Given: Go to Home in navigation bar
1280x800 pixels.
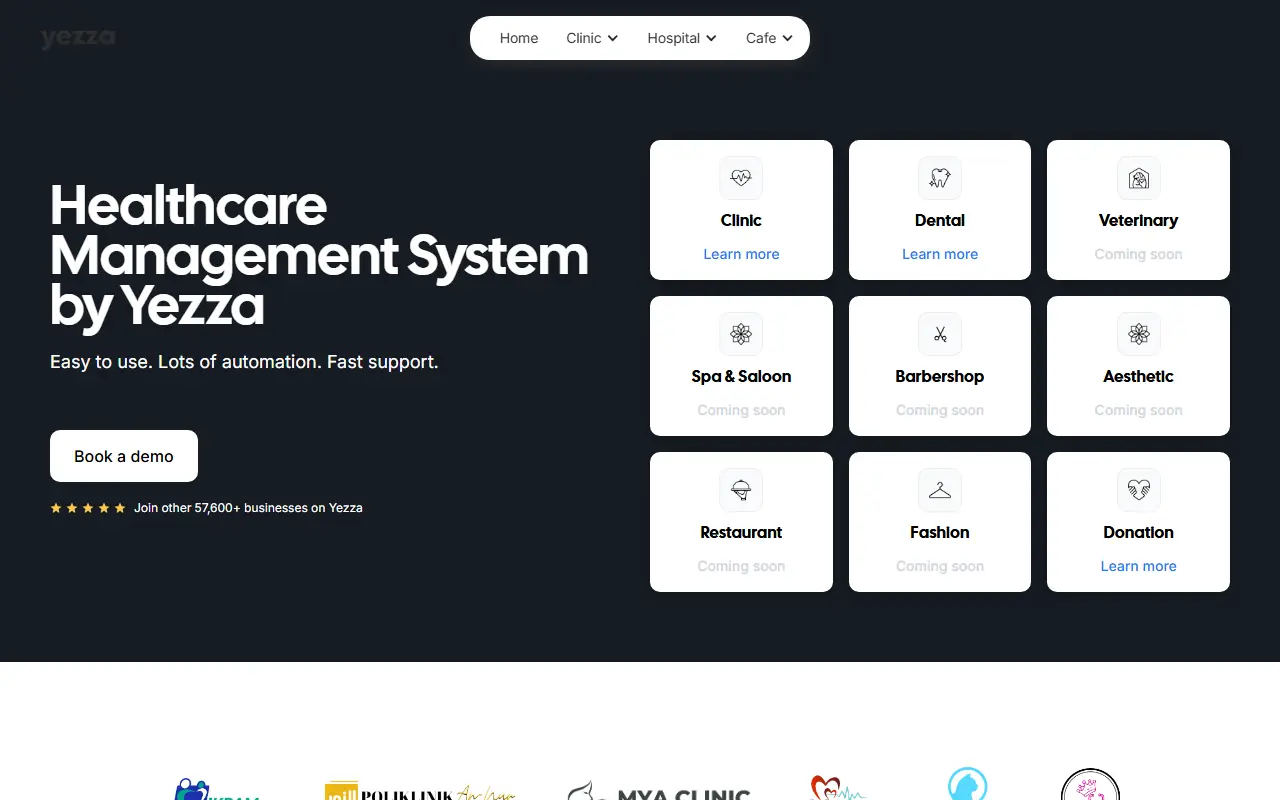Looking at the screenshot, I should pos(519,38).
